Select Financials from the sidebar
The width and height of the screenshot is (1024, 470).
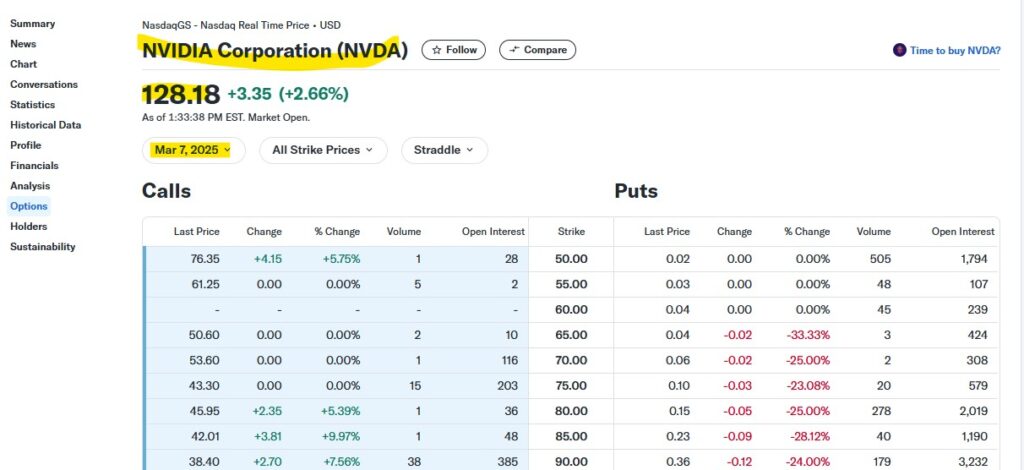point(34,166)
